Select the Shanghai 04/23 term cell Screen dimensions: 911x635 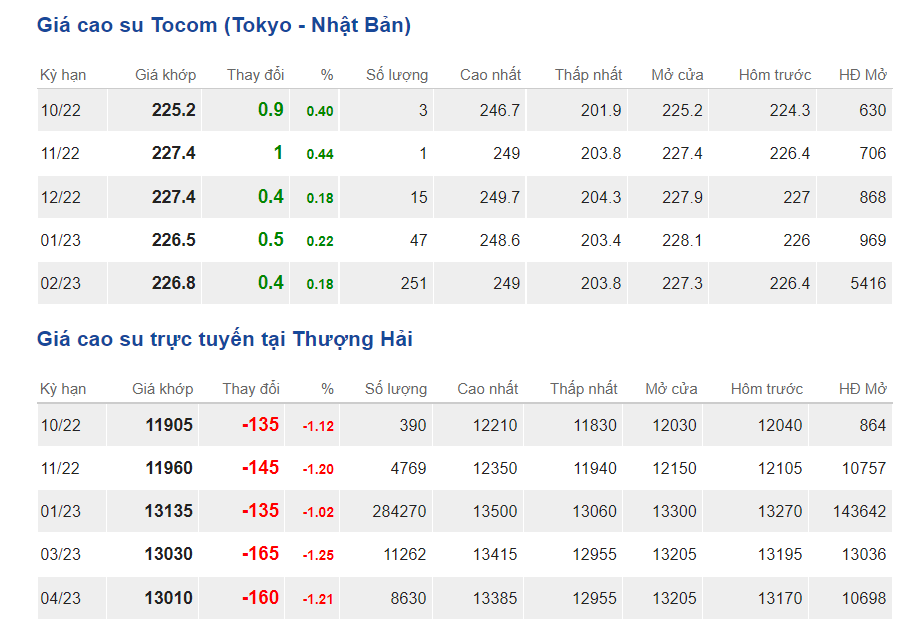coord(60,598)
